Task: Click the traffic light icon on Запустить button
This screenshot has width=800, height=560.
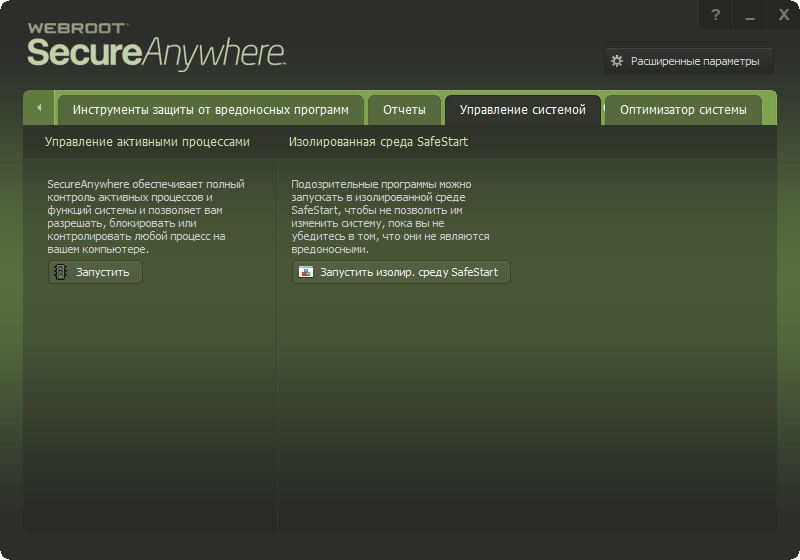Action: (x=61, y=272)
